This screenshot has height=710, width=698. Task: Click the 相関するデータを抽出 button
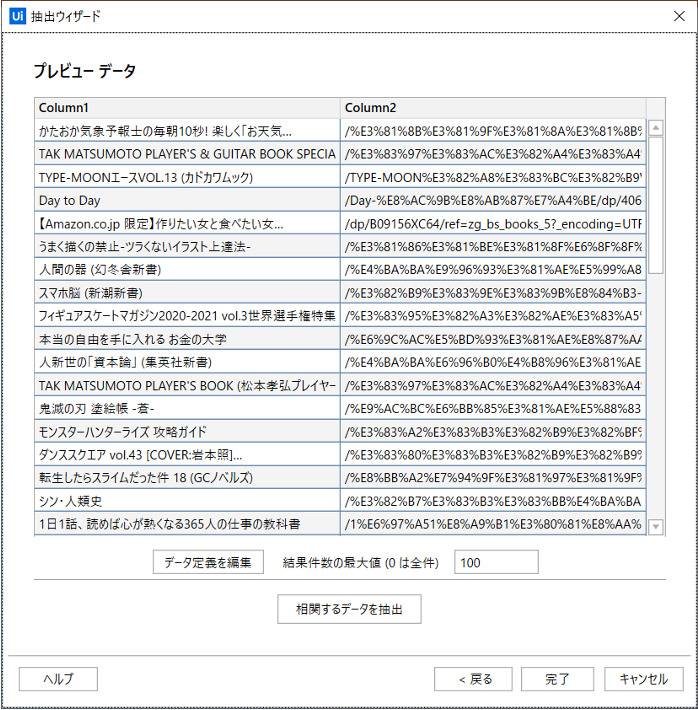(349, 609)
